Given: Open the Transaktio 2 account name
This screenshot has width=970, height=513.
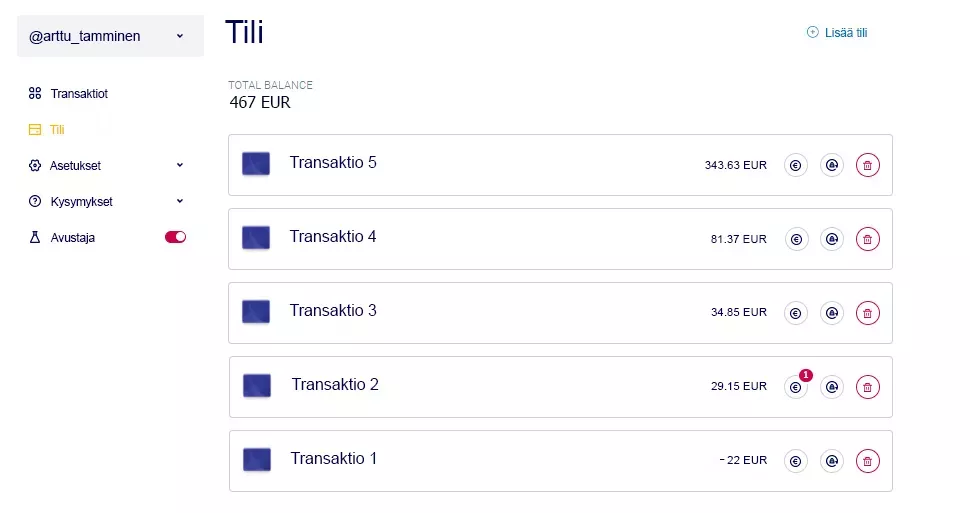Looking at the screenshot, I should tap(335, 384).
